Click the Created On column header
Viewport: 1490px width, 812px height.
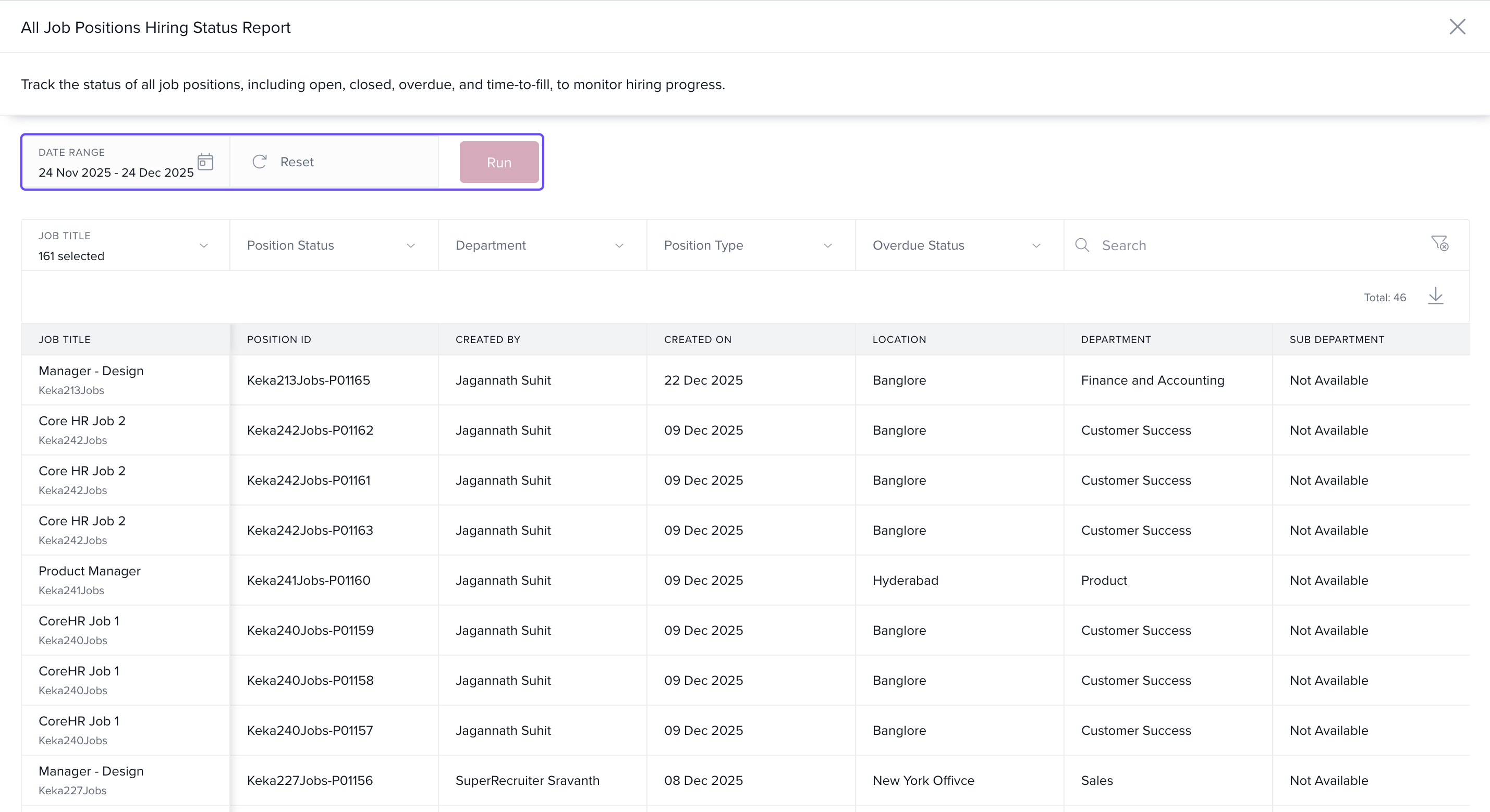coord(698,339)
